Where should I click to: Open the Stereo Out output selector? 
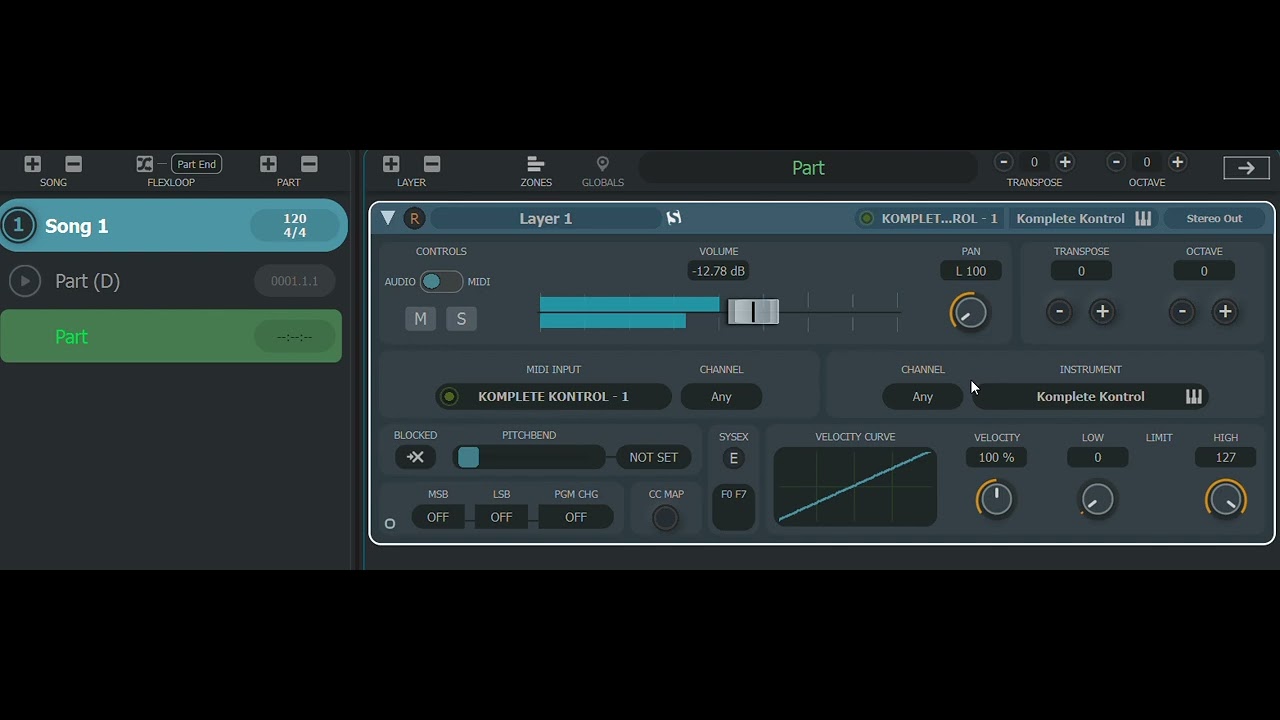pyautogui.click(x=1214, y=218)
